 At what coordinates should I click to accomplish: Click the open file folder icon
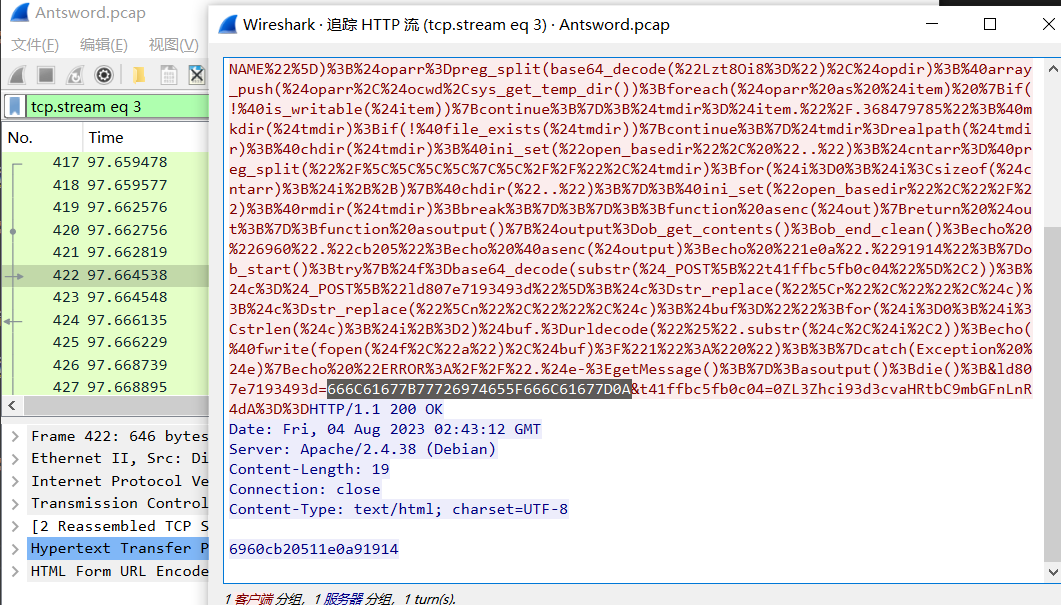(139, 75)
